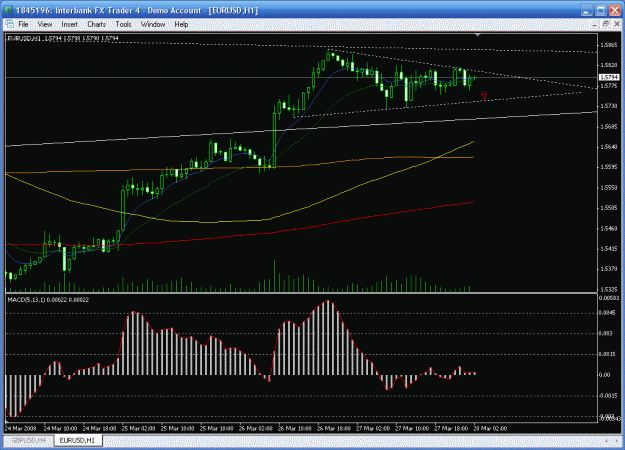625x450 pixels.
Task: Click the 28 Mar 02:00 time label
Action: tap(490, 429)
